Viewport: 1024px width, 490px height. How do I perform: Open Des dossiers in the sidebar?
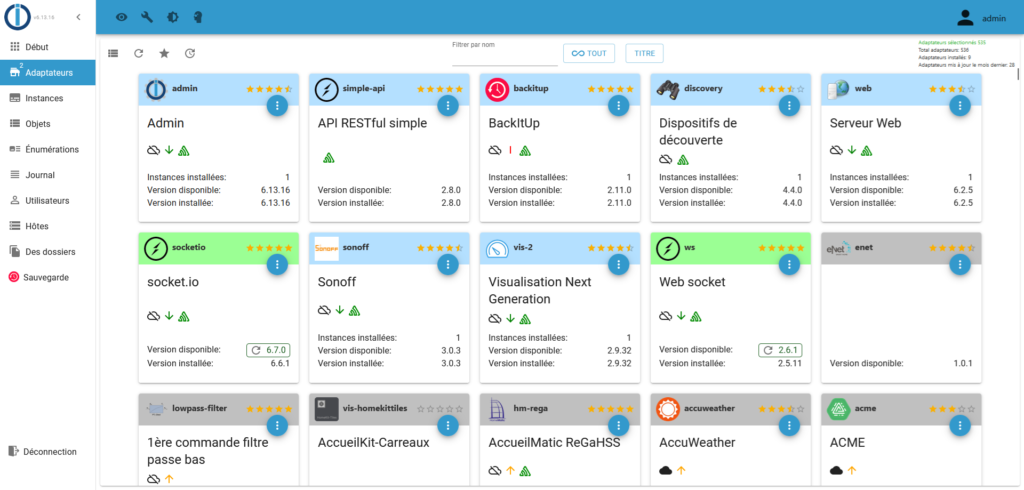coord(48,252)
